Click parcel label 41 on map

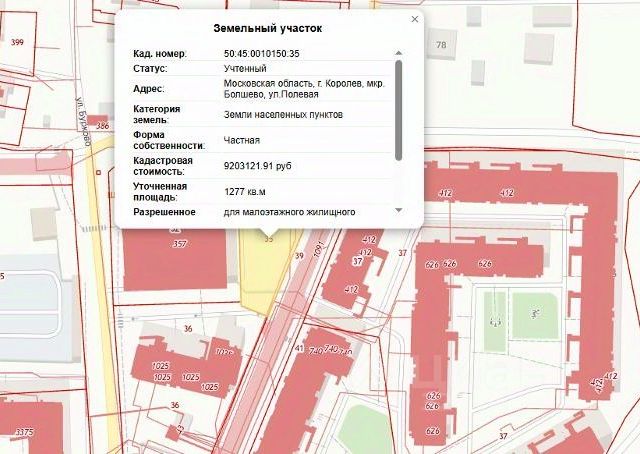tap(299, 348)
